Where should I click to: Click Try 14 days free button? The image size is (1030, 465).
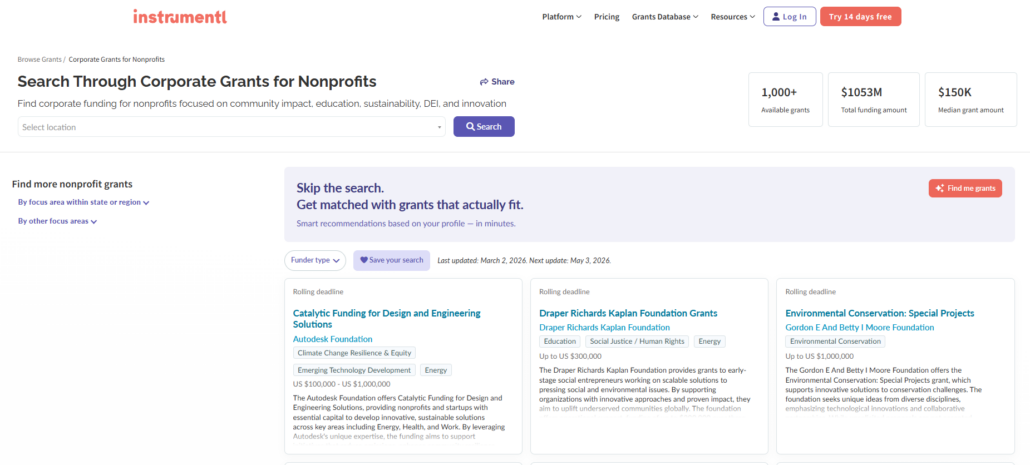[x=861, y=17]
